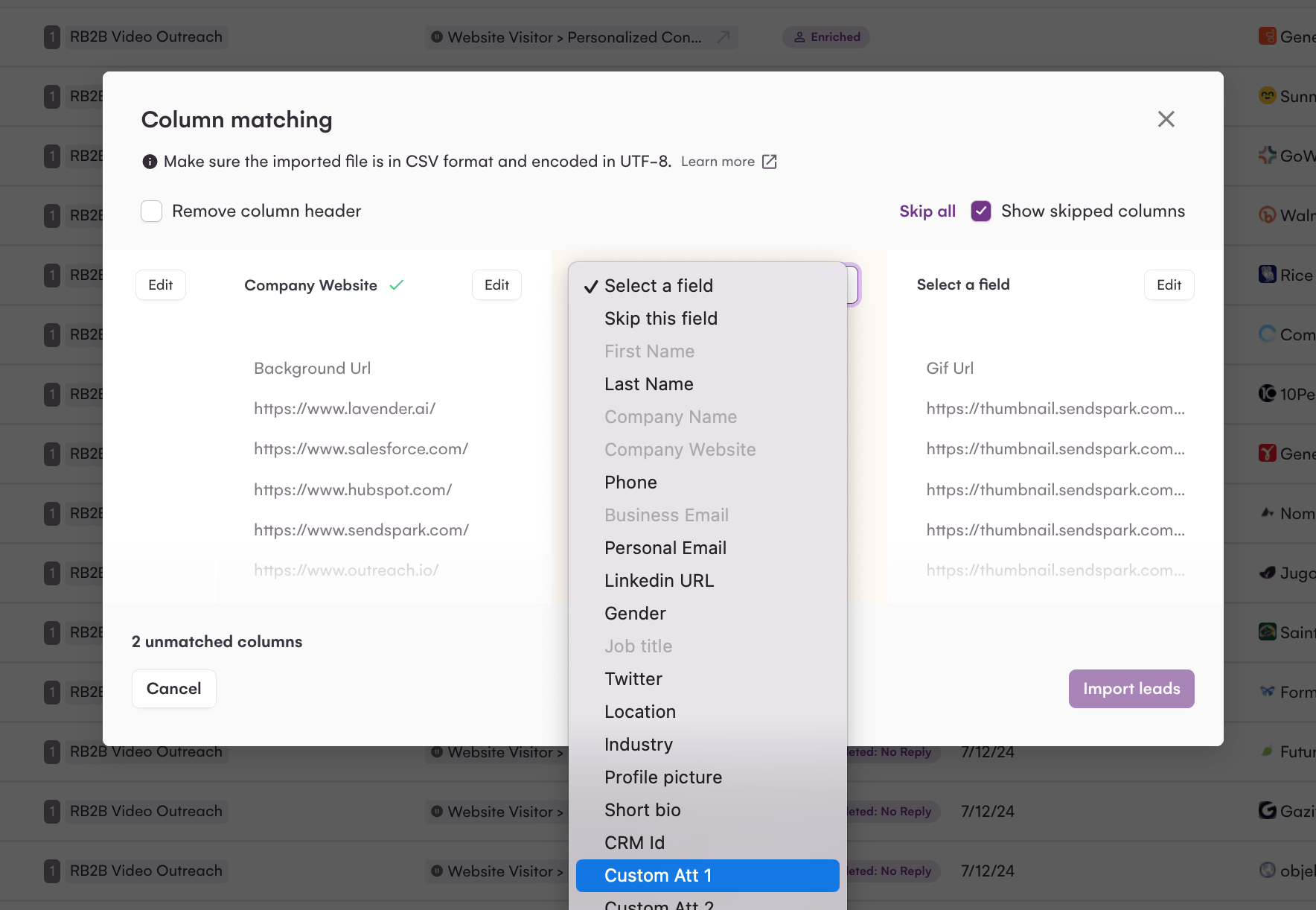Check the Remove column header checkbox
This screenshot has height=910, width=1316.
tap(152, 211)
